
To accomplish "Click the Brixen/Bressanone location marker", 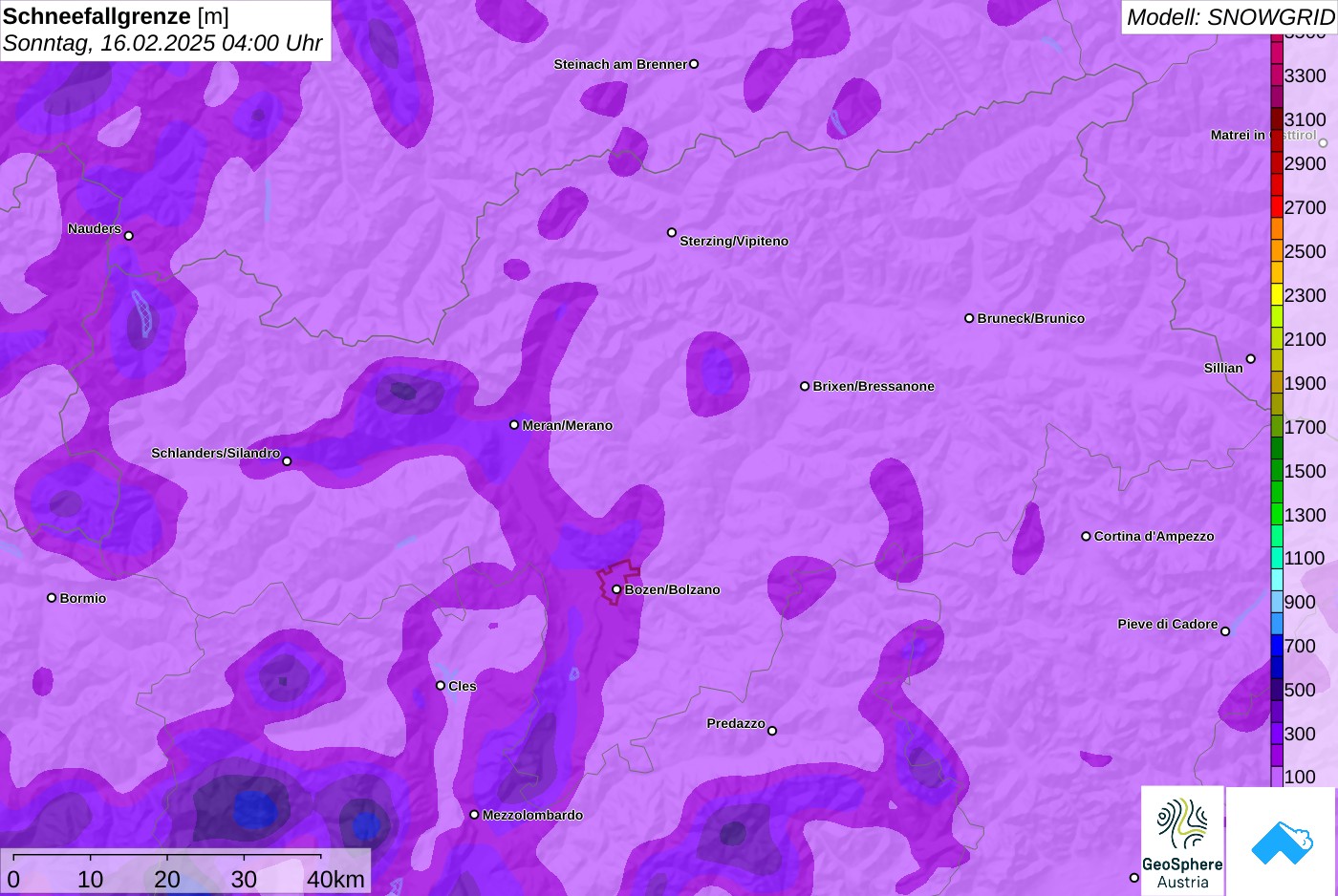I will tap(805, 386).
